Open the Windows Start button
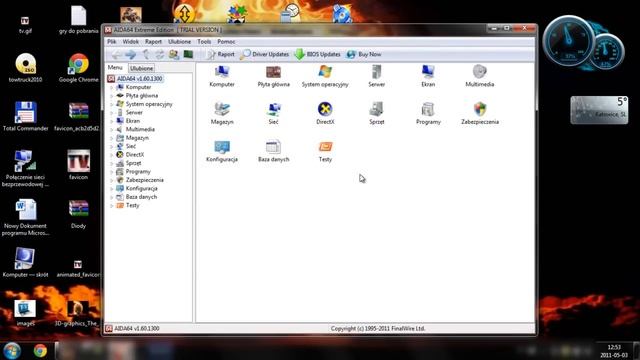The height and width of the screenshot is (360, 640). coord(11,350)
